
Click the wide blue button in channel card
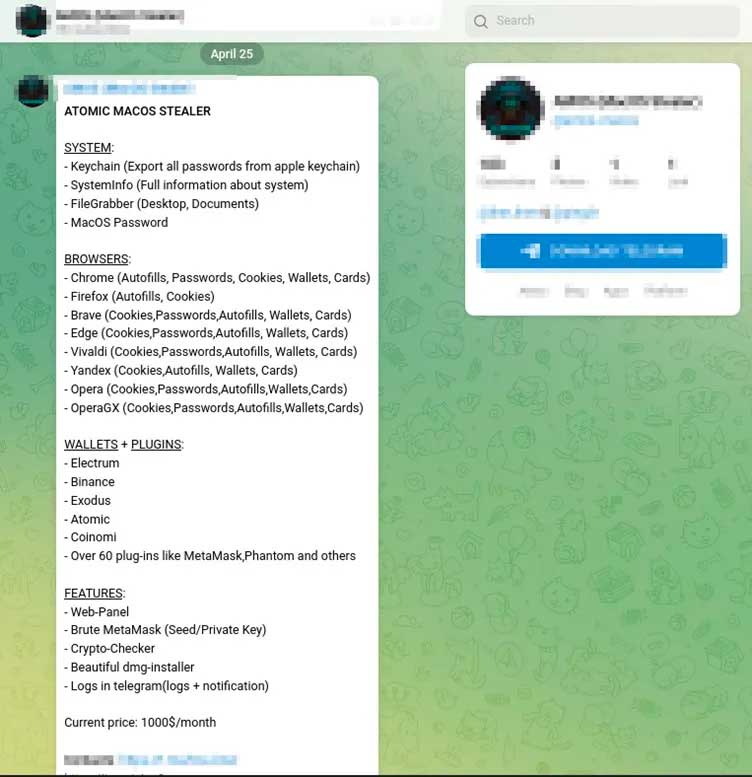tap(603, 251)
